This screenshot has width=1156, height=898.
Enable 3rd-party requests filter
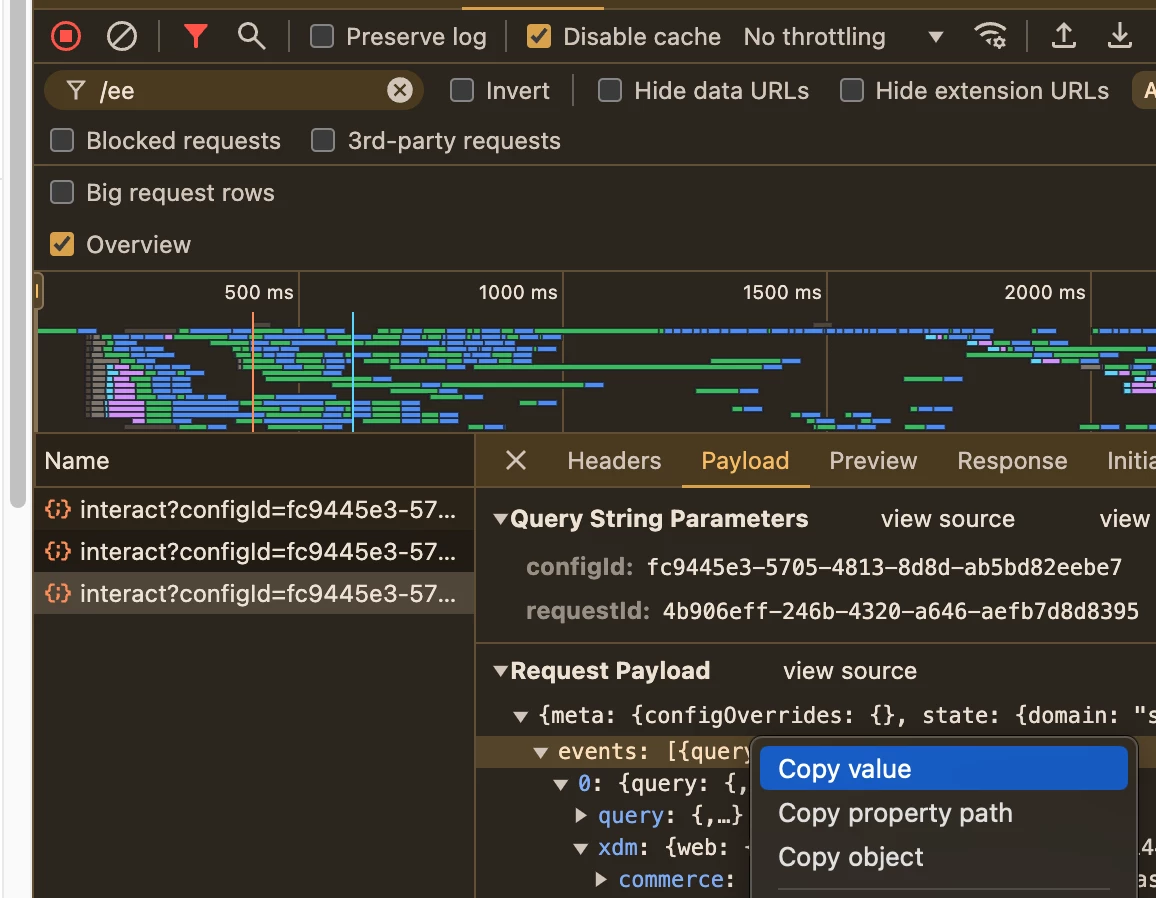[323, 140]
